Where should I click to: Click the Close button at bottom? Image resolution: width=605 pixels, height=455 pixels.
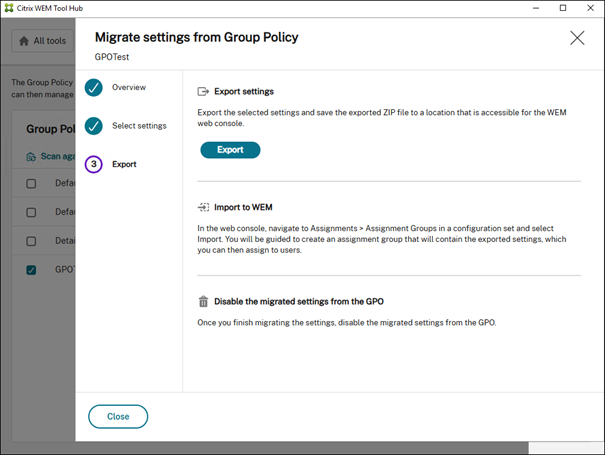pyautogui.click(x=118, y=416)
